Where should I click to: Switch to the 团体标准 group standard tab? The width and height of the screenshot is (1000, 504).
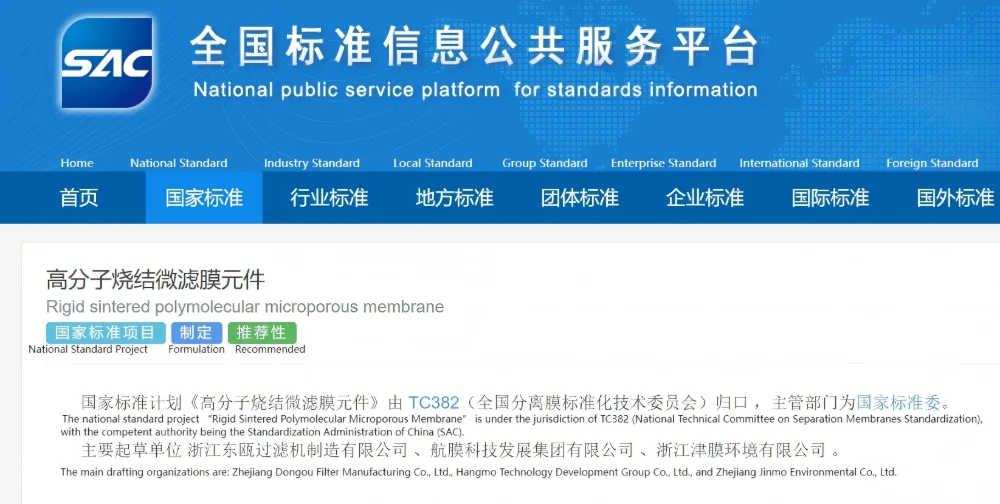(579, 198)
